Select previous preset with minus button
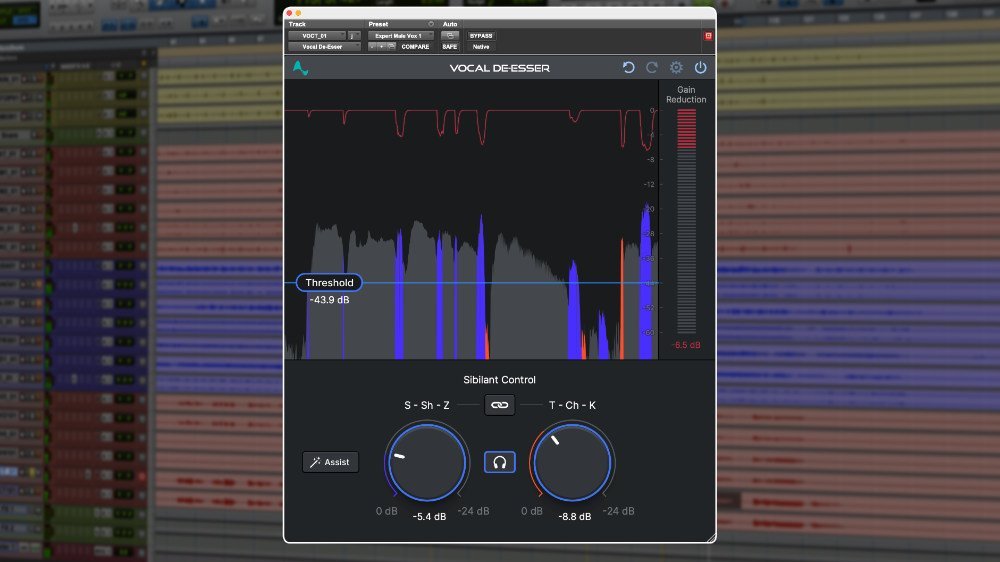This screenshot has height=562, width=1000. click(x=372, y=47)
